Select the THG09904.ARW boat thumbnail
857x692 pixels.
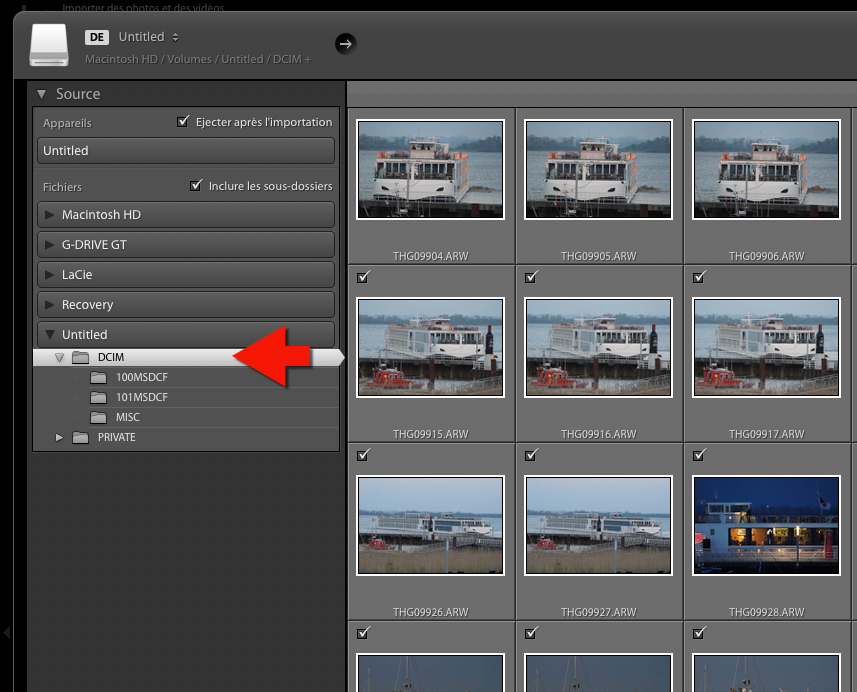point(430,169)
